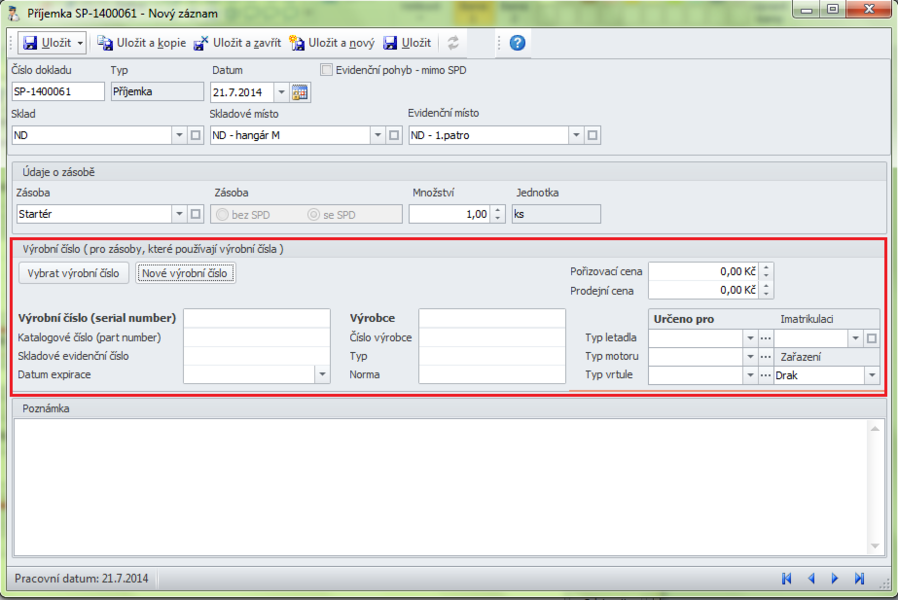This screenshot has width=898, height=600.
Task: Expand the Sklad dropdown with ND
Action: point(179,135)
